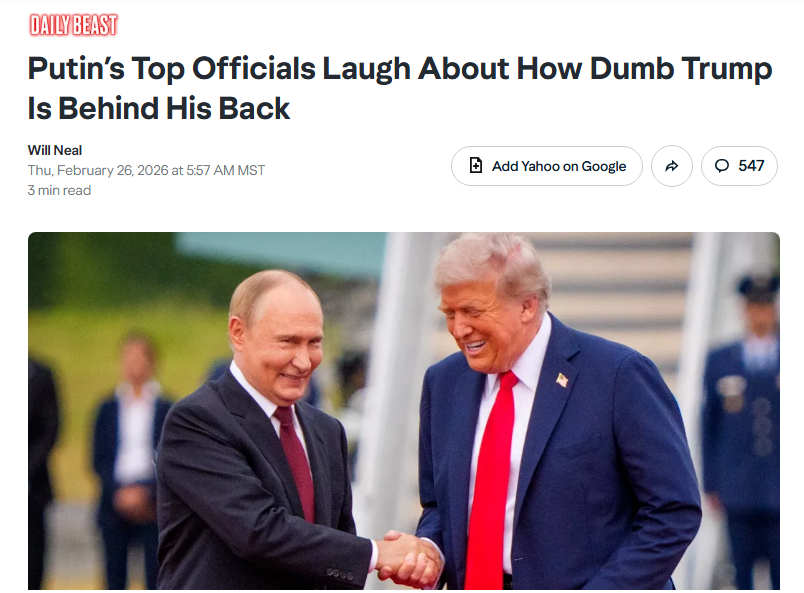Click the 3 min read label
804x593 pixels.
click(x=59, y=190)
